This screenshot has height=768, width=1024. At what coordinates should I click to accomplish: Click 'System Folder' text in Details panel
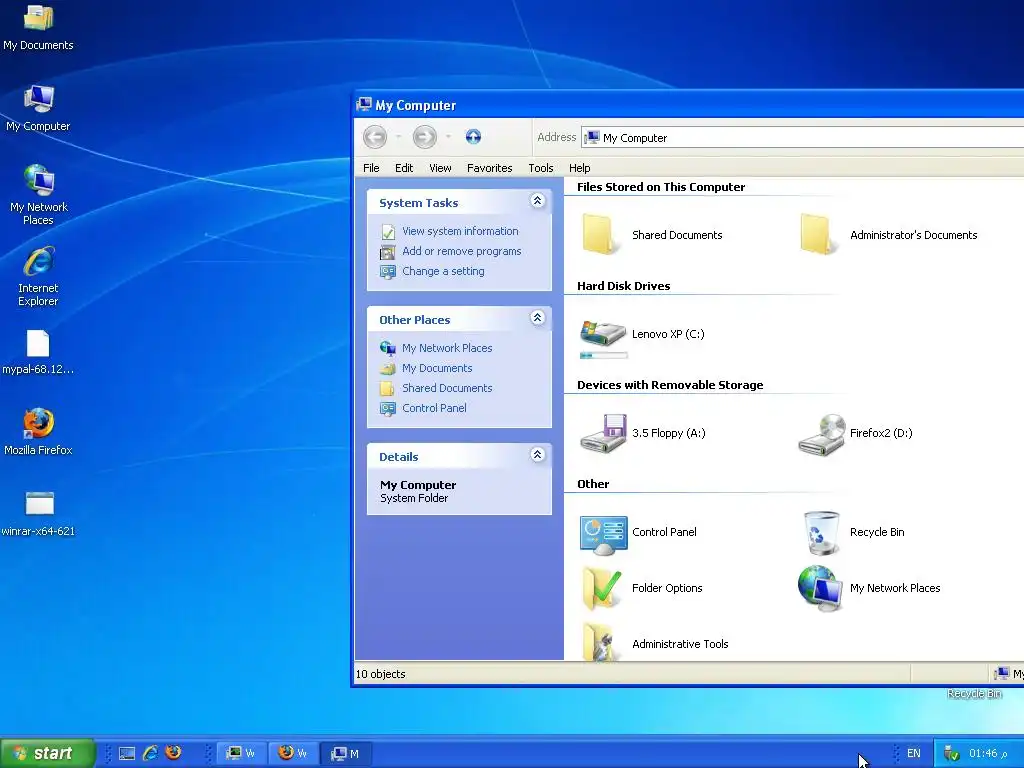pyautogui.click(x=414, y=498)
